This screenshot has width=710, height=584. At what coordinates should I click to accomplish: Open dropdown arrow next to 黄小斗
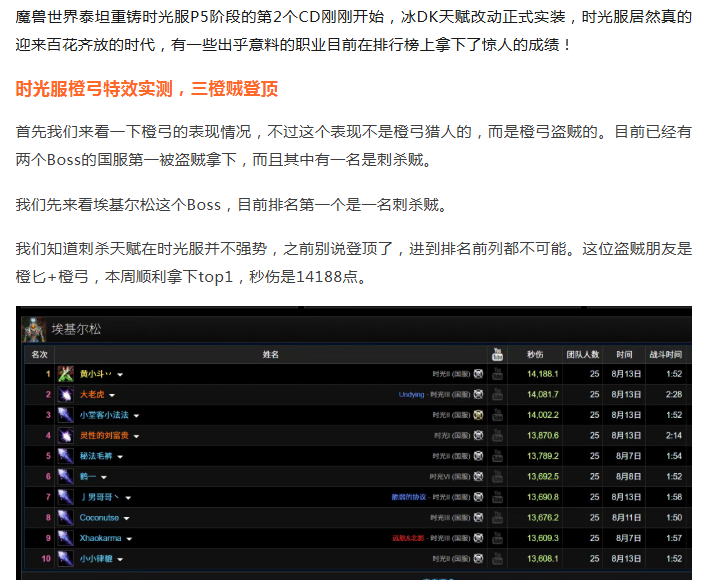point(120,375)
